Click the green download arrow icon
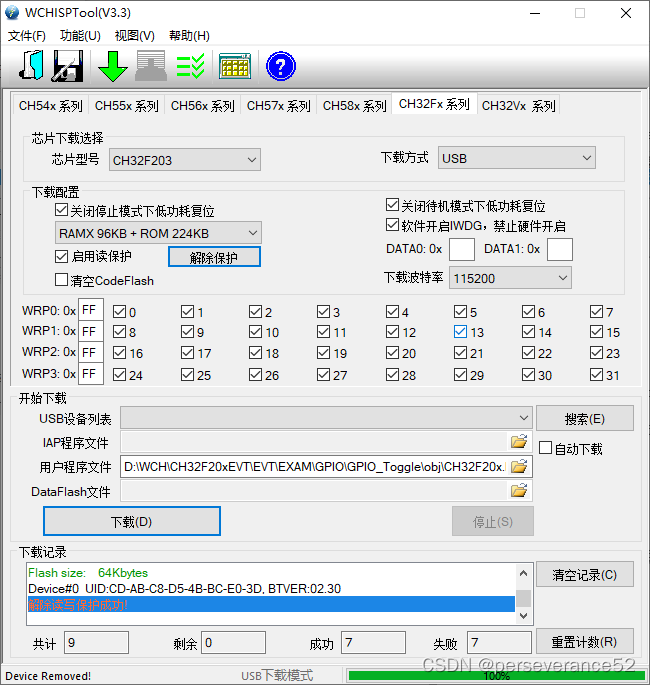Viewport: 650px width, 685px height. click(113, 66)
